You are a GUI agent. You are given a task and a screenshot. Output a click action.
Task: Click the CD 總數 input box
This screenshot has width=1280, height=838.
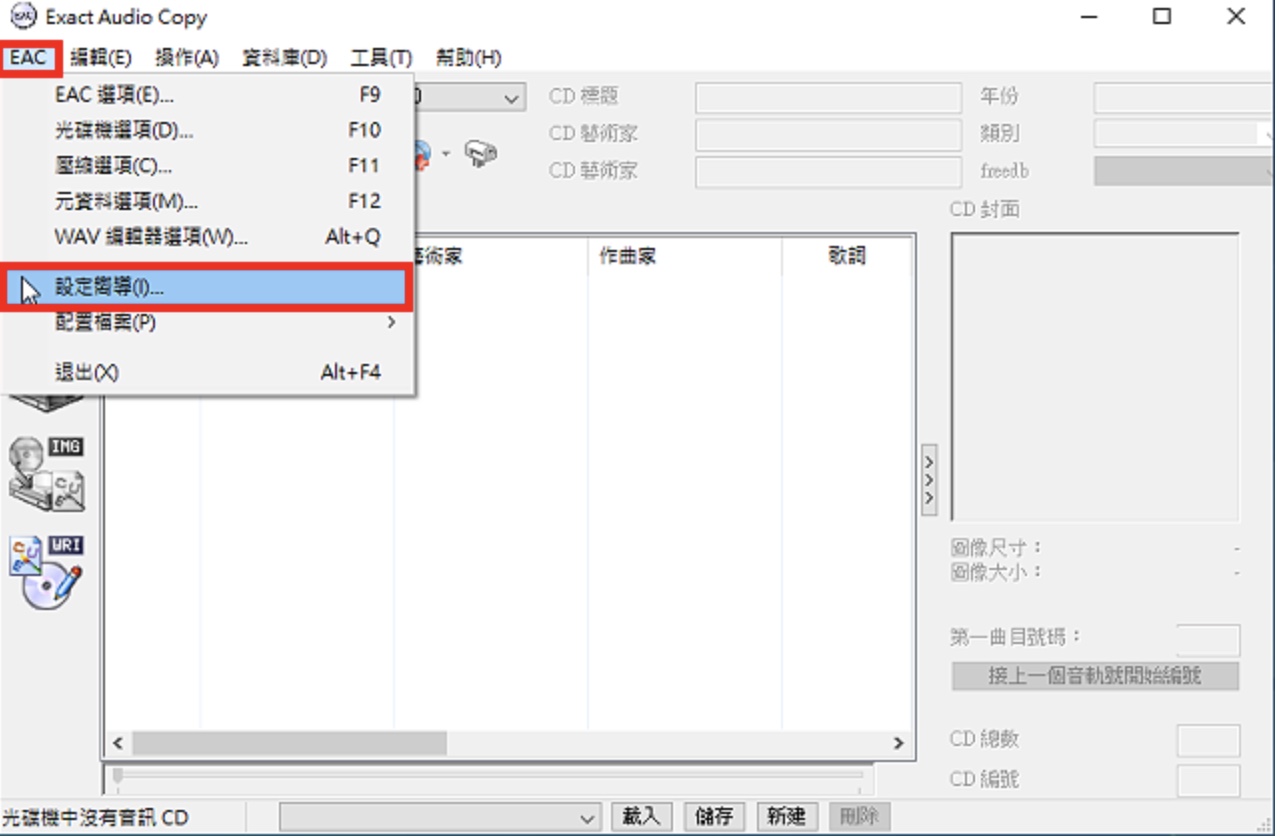point(1208,741)
